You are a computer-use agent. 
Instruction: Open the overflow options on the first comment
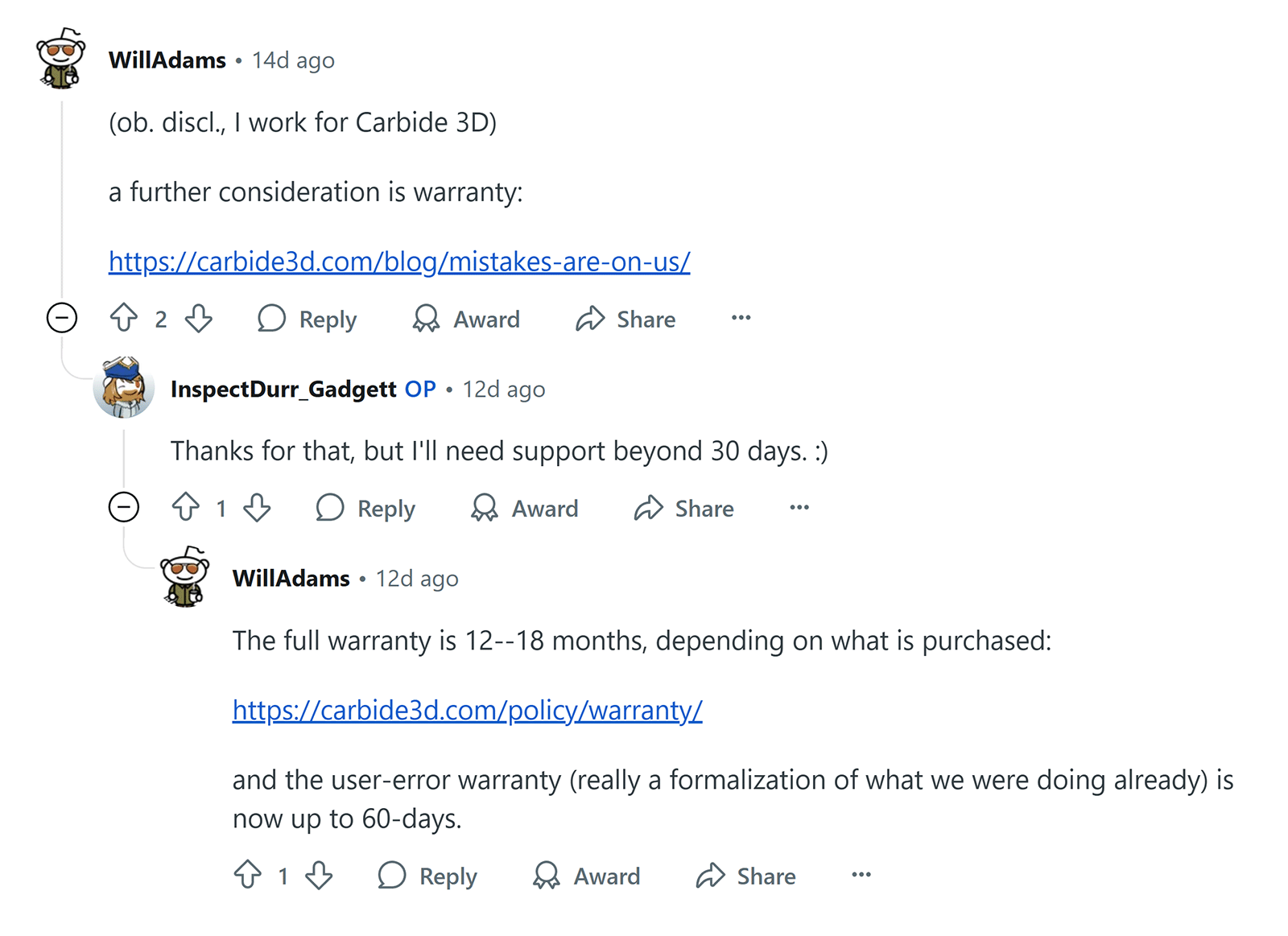click(x=740, y=319)
